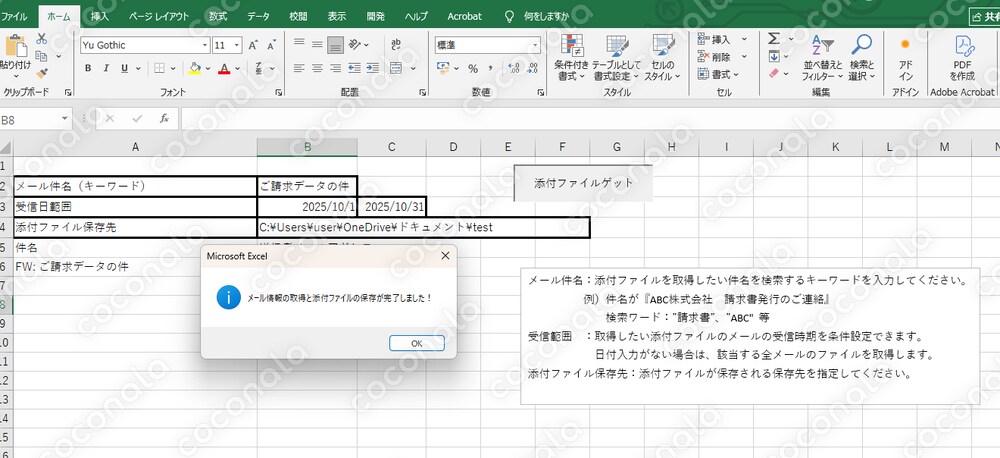This screenshot has width=1000, height=458.
Task: Click the 添付ファイルゲット macro button
Action: click(x=584, y=183)
